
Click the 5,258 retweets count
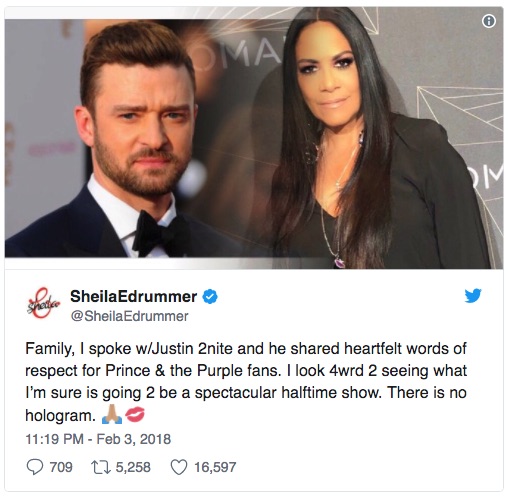[x=133, y=467]
